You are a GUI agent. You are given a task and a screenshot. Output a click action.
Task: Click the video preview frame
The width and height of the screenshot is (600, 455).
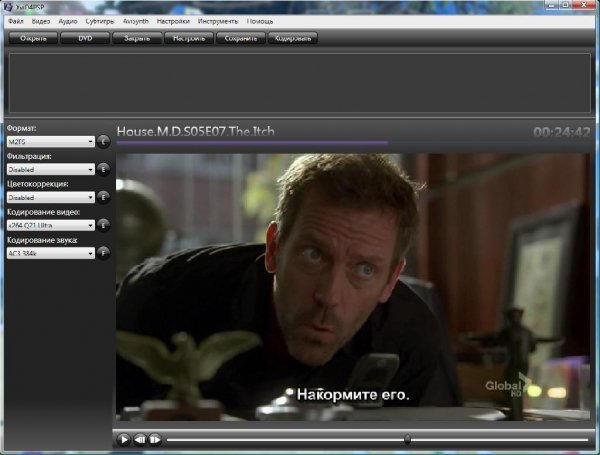353,287
